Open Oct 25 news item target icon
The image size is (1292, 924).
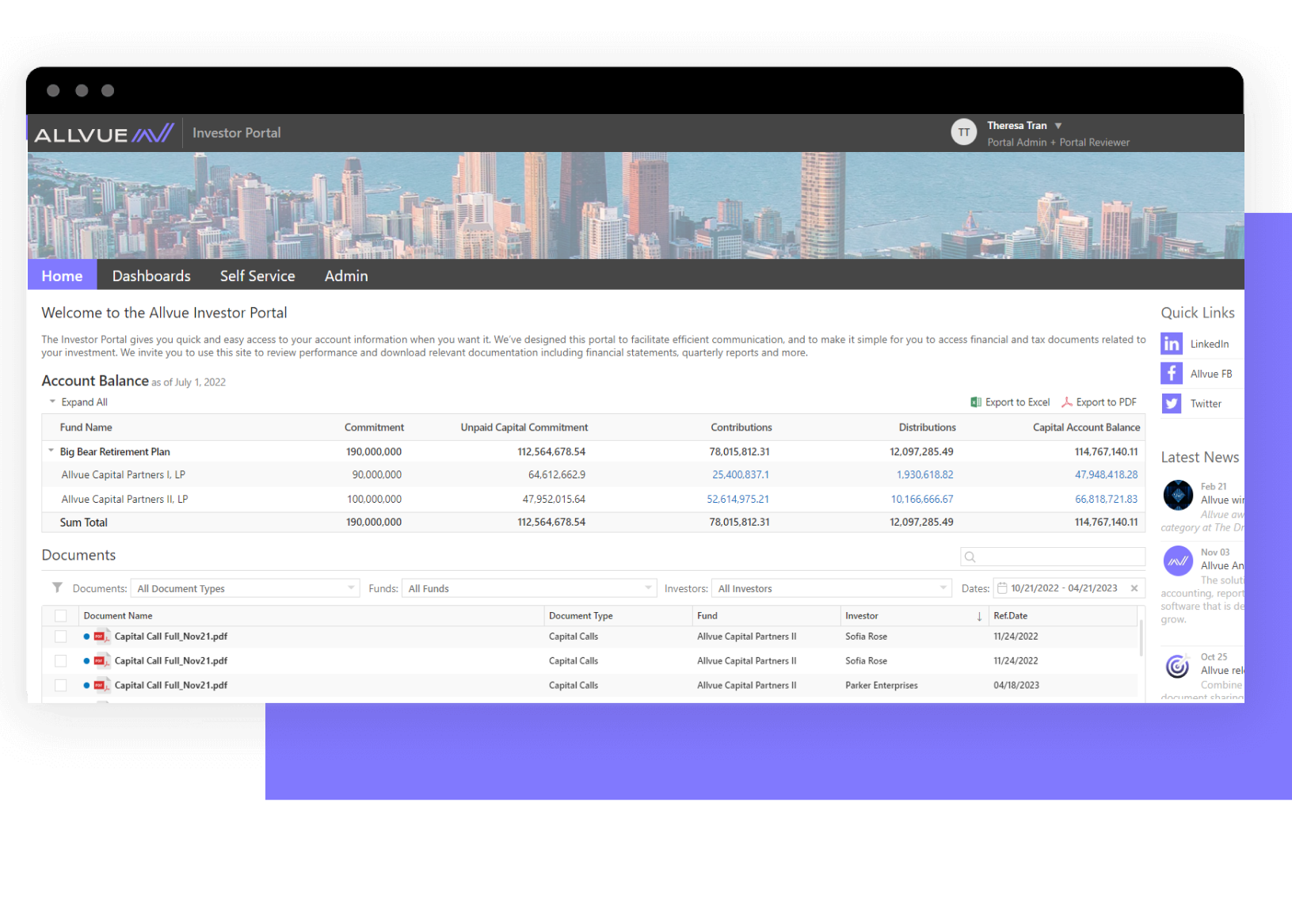pyautogui.click(x=1178, y=666)
